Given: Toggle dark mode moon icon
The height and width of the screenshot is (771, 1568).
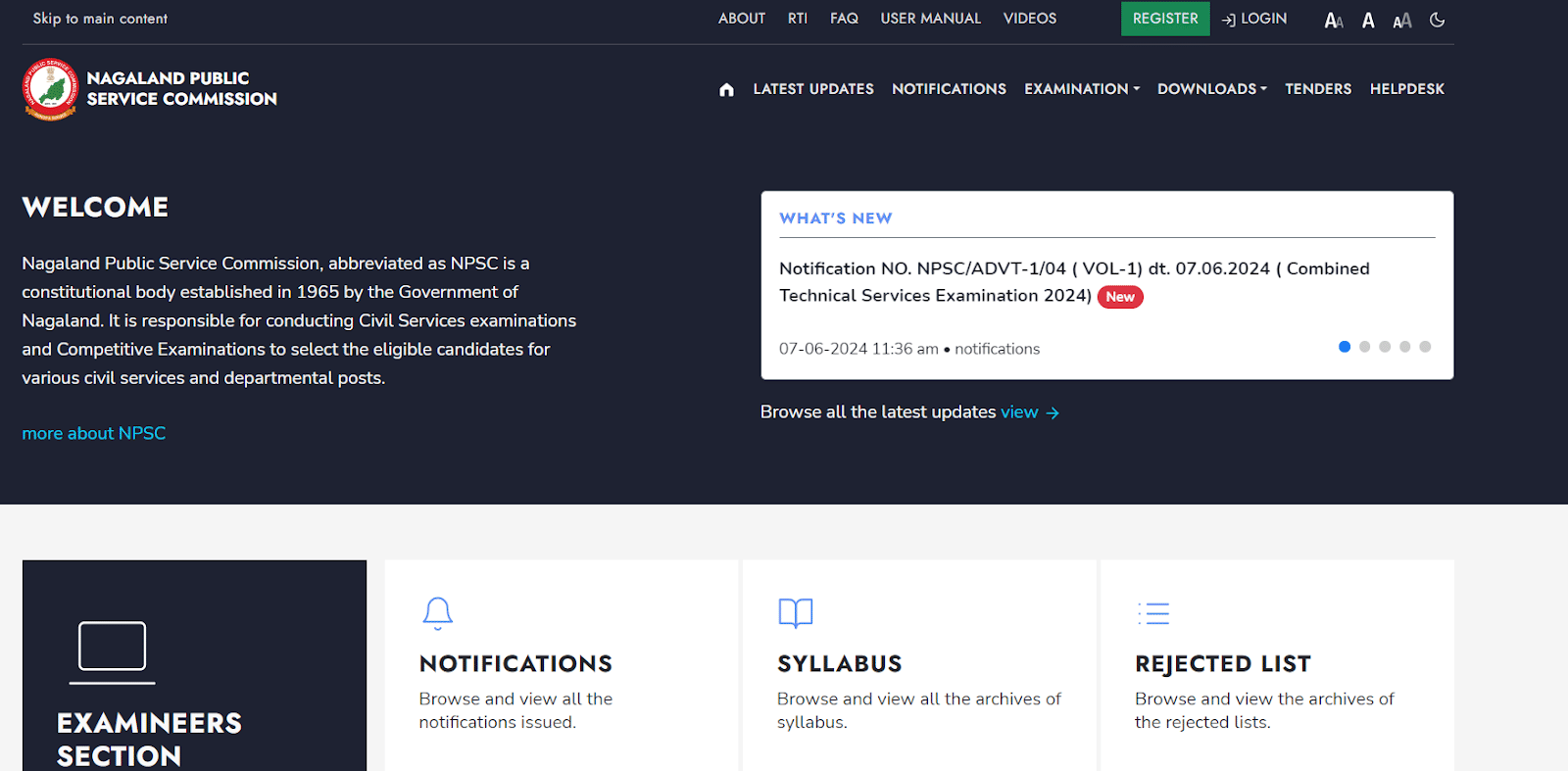Looking at the screenshot, I should [1438, 20].
